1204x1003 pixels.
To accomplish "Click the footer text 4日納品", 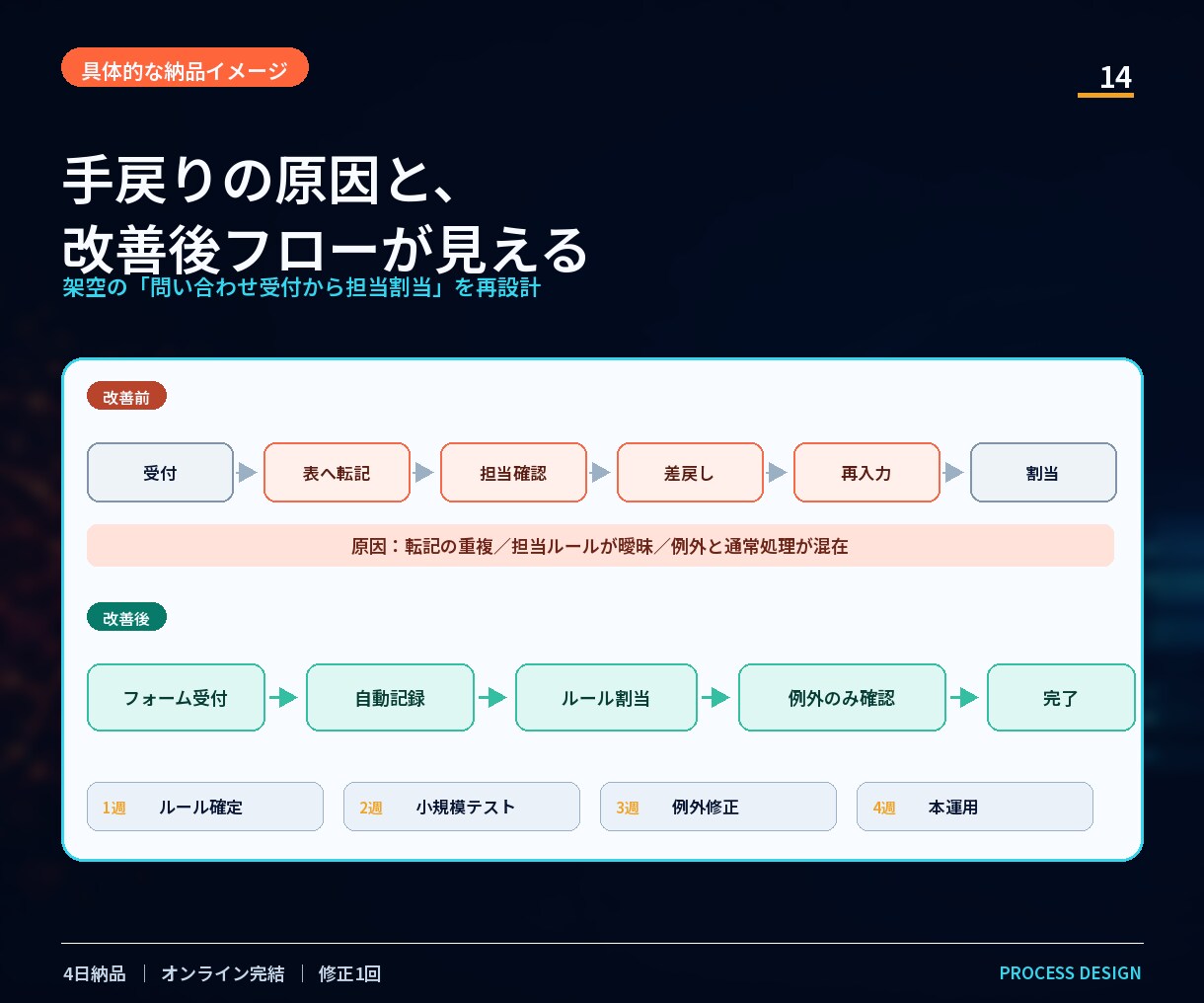I will [x=95, y=973].
